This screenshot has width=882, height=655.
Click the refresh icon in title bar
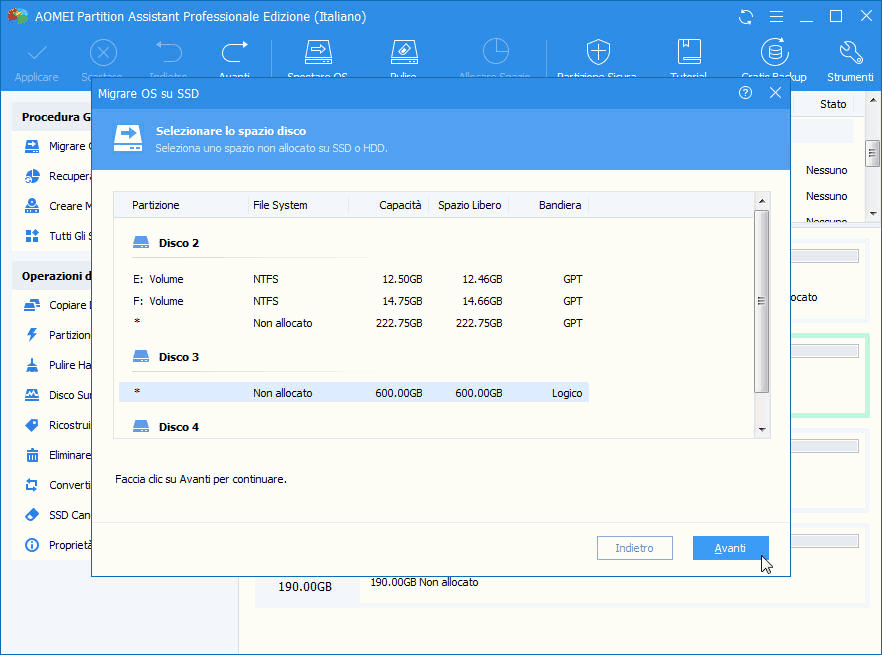coord(746,17)
